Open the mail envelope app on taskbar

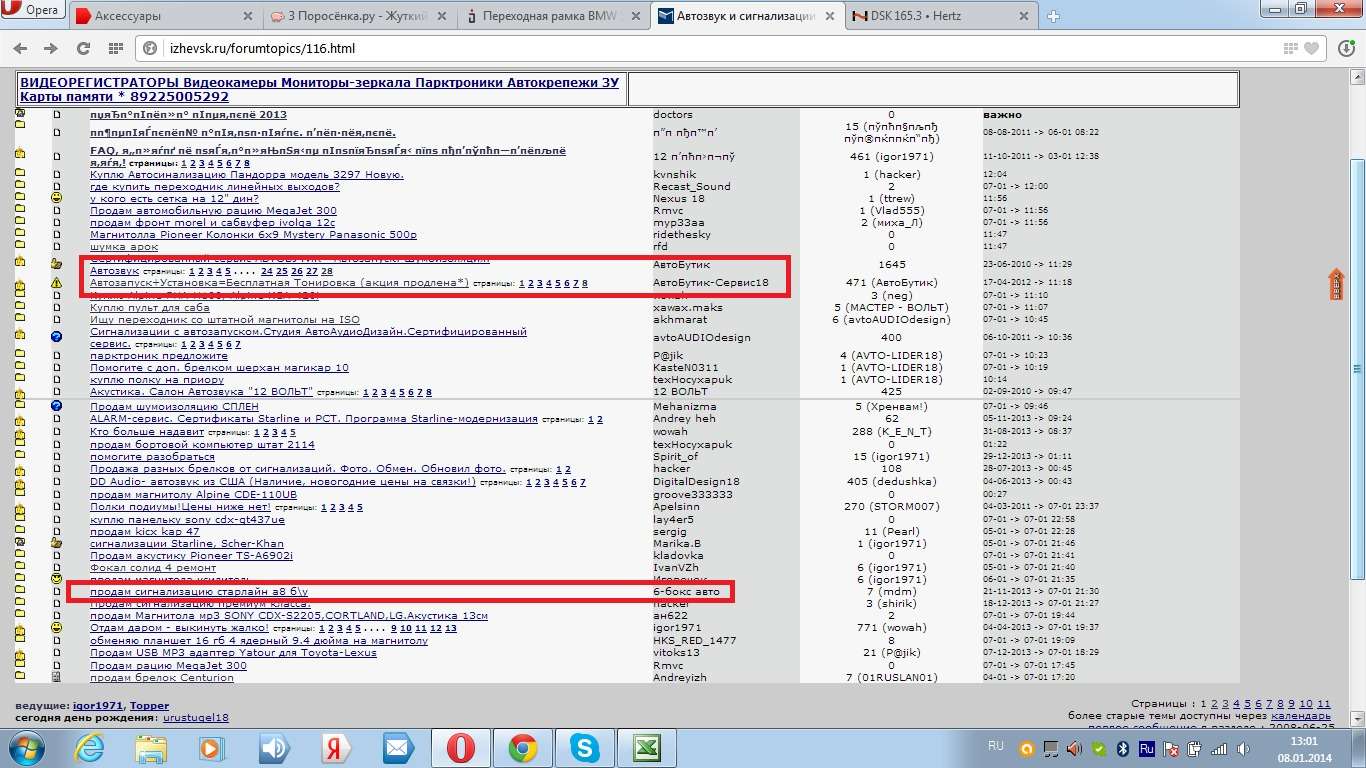tap(398, 747)
